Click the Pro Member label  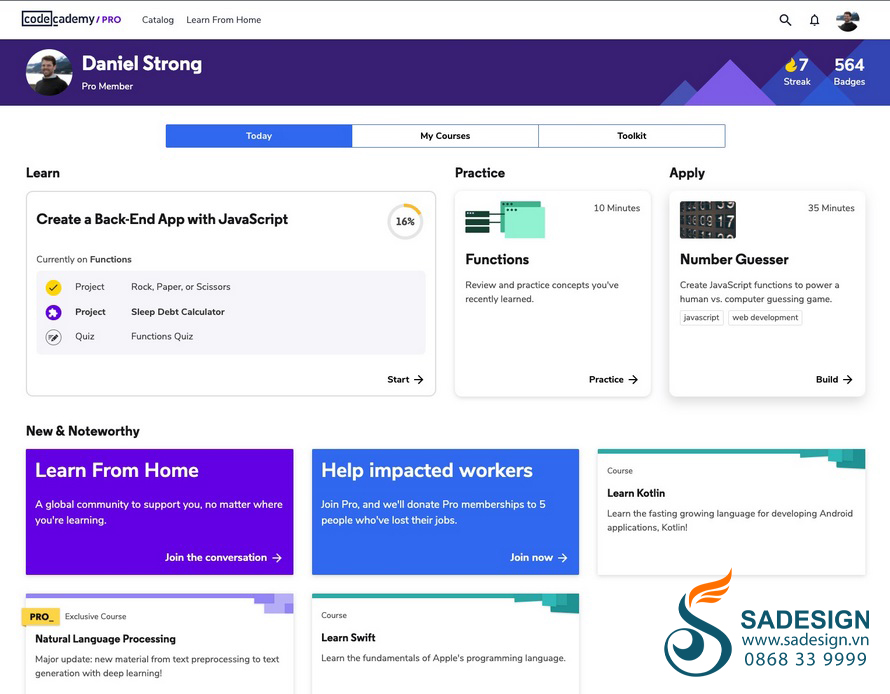click(x=107, y=86)
